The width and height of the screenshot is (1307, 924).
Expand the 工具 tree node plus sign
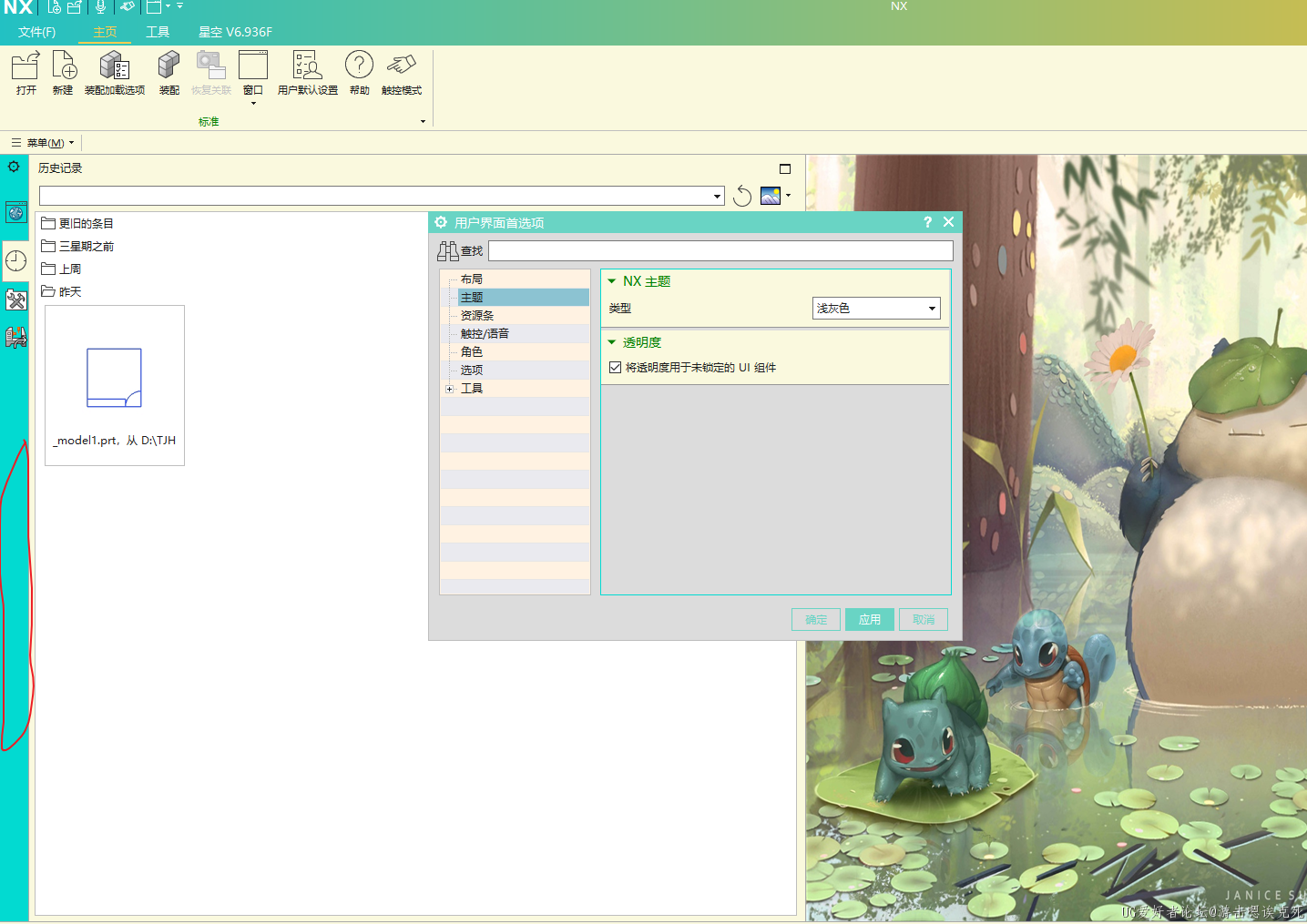point(449,389)
